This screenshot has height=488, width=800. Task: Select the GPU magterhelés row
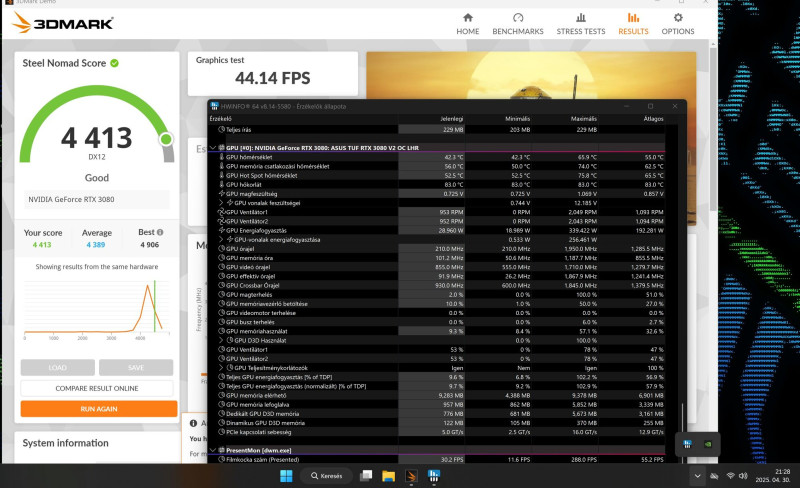[x=437, y=295]
